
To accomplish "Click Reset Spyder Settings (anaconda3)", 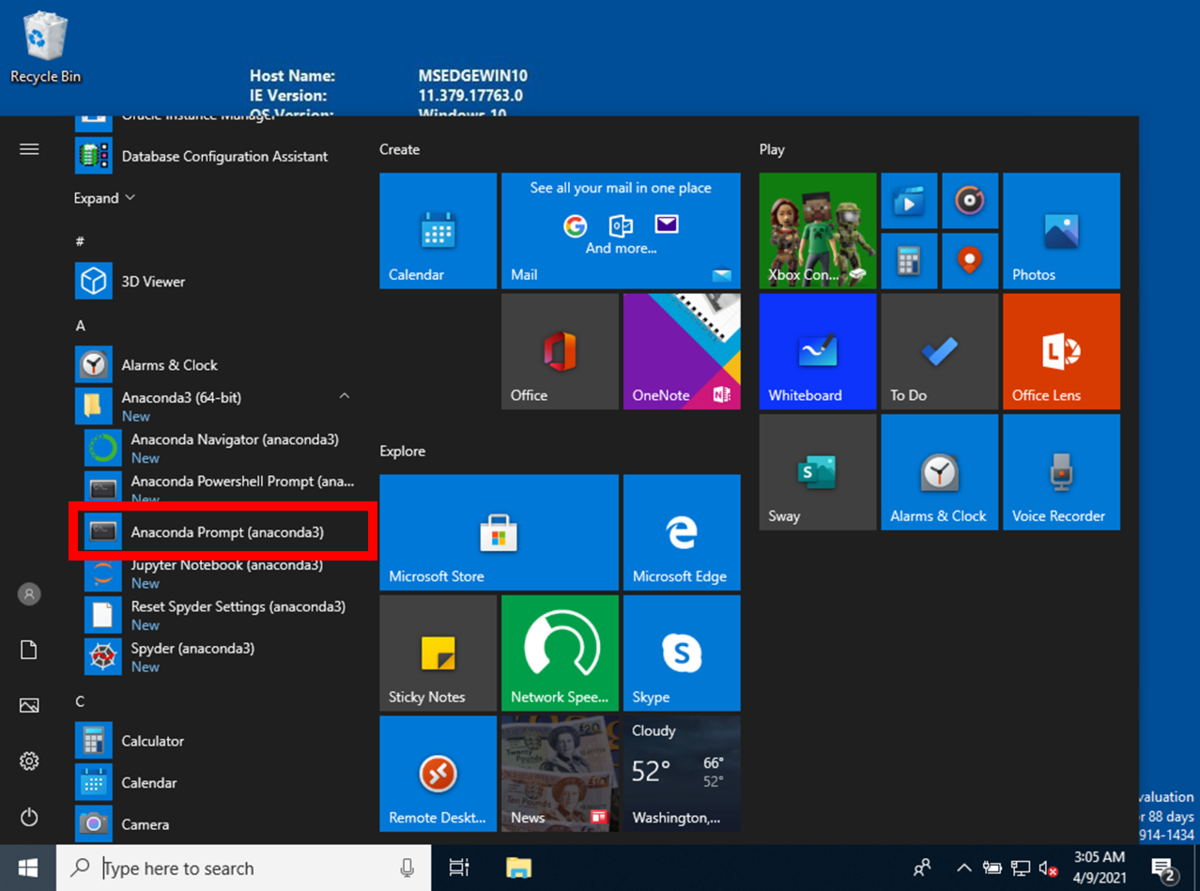I will click(222, 615).
